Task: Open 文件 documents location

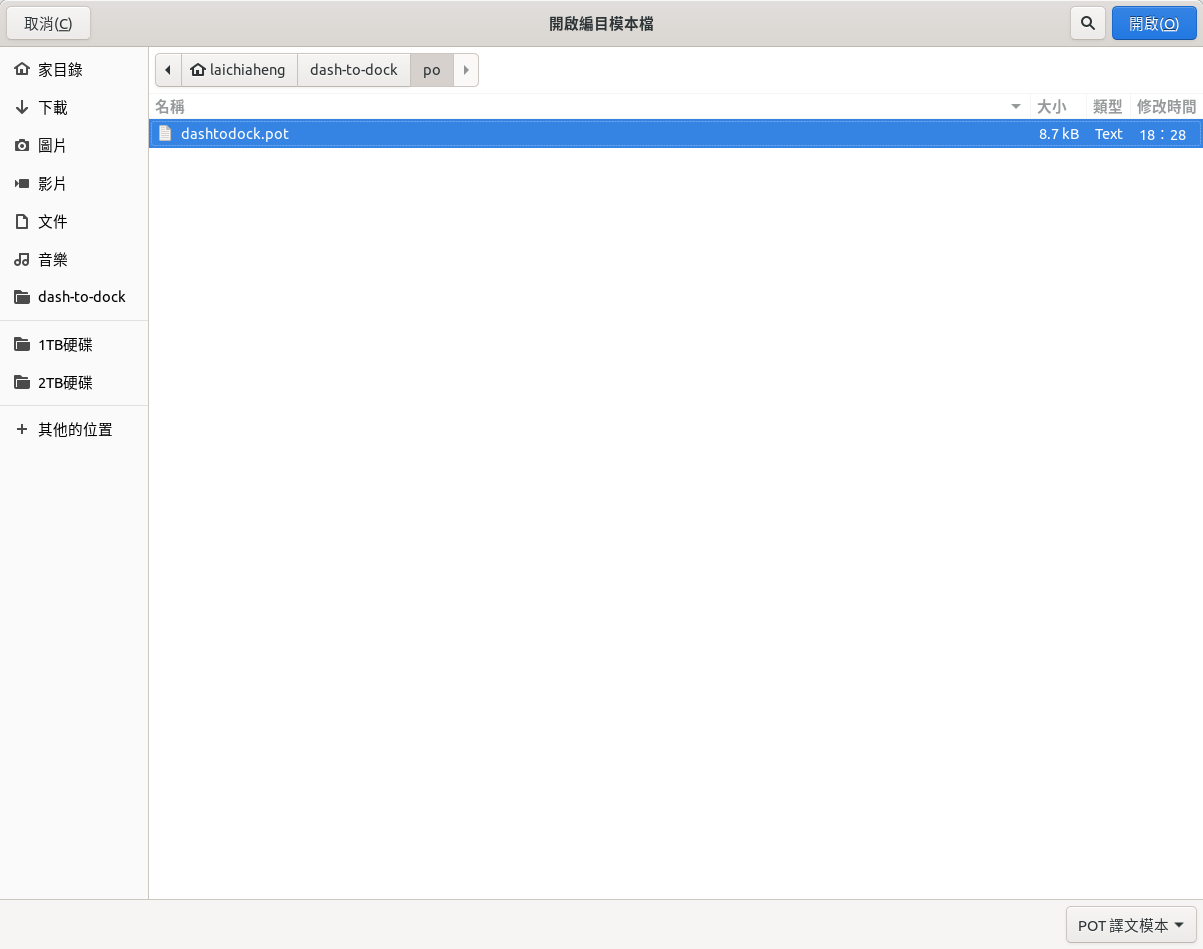Action: click(74, 222)
